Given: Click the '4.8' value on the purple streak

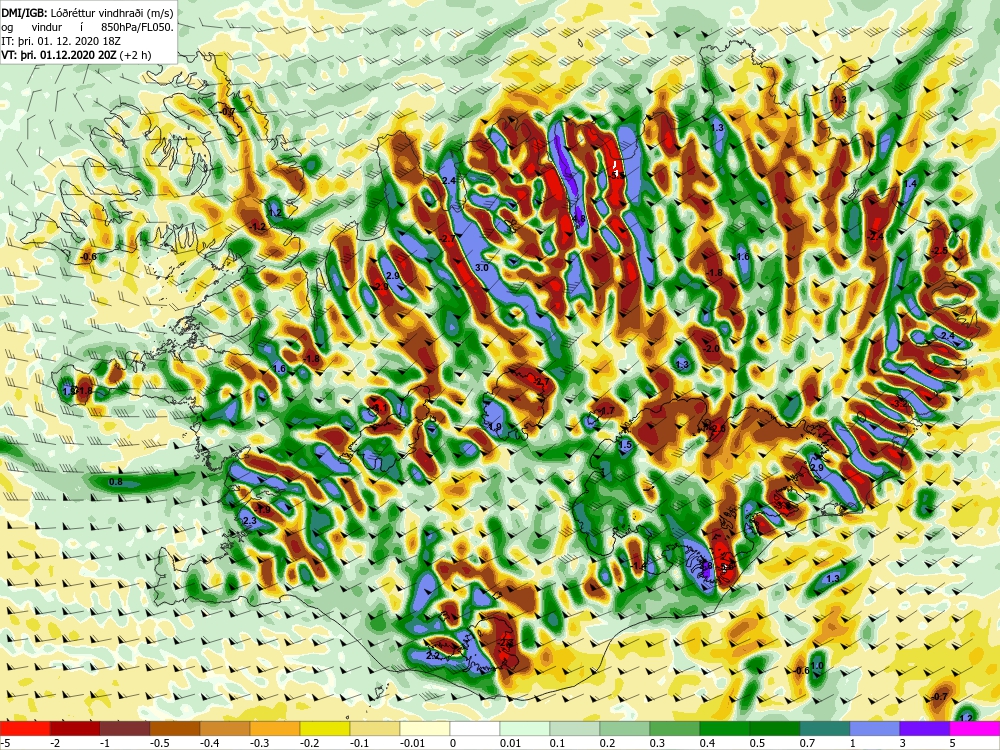Looking at the screenshot, I should (579, 219).
